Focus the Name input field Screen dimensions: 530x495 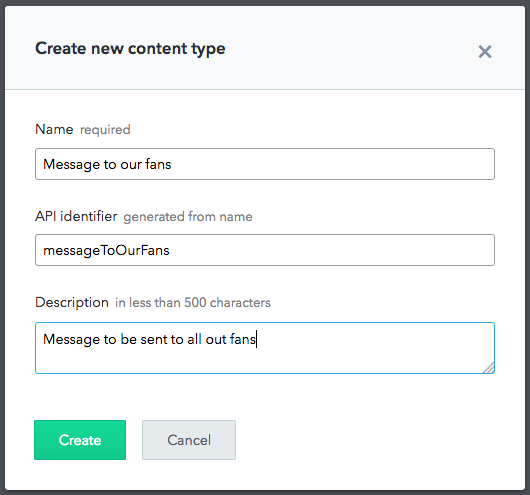265,164
